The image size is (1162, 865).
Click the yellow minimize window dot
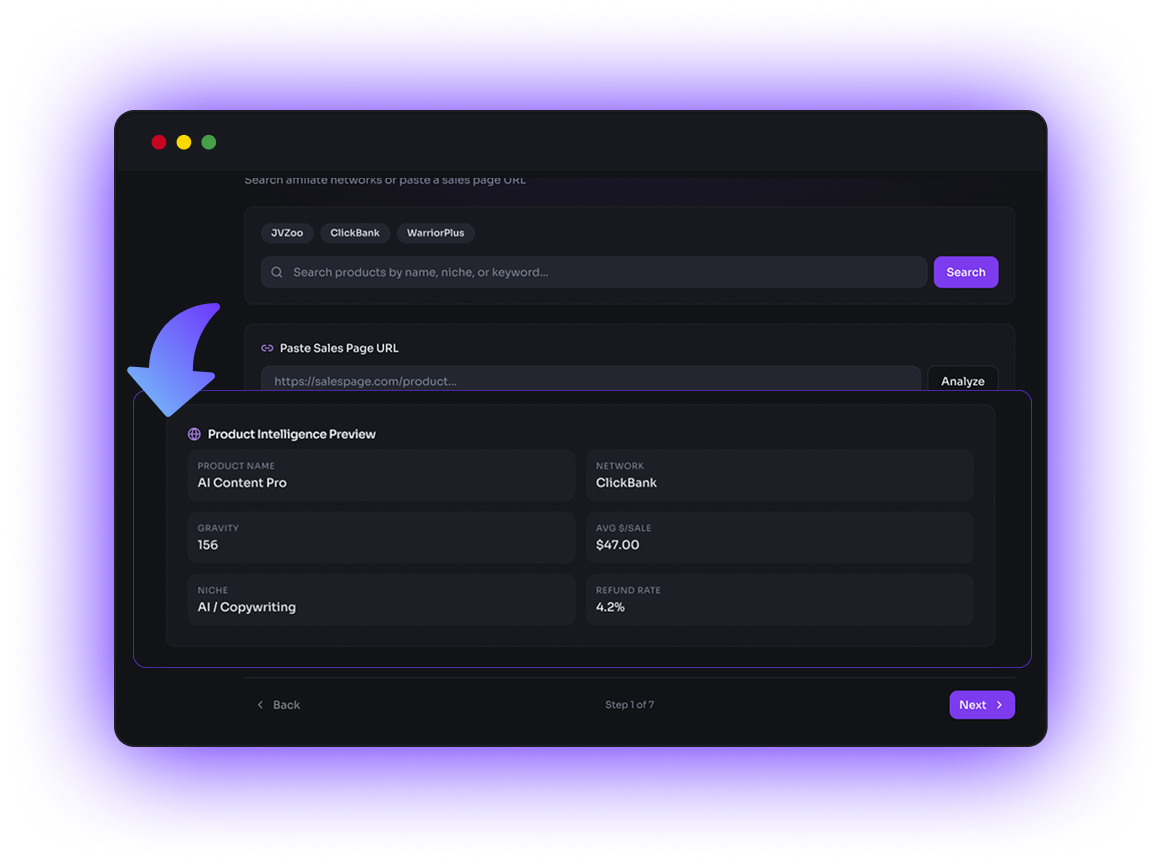coord(184,142)
